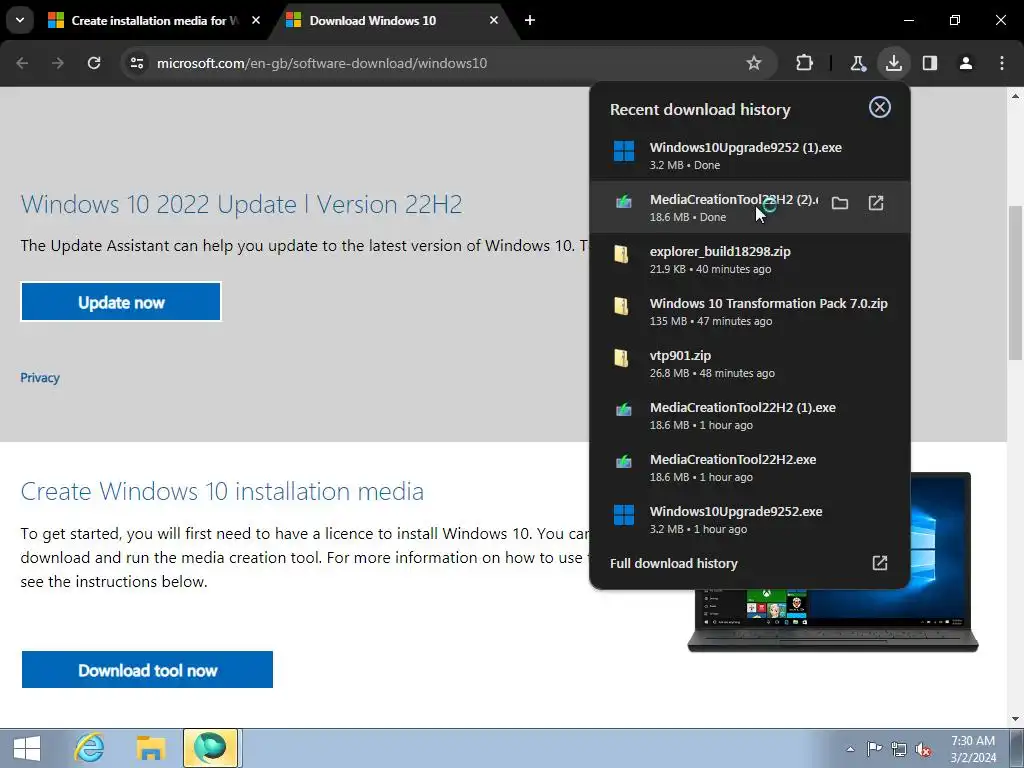This screenshot has height=768, width=1024.
Task: Click the Windows10Upgrade9252 (1).exe file icon
Action: 624,151
